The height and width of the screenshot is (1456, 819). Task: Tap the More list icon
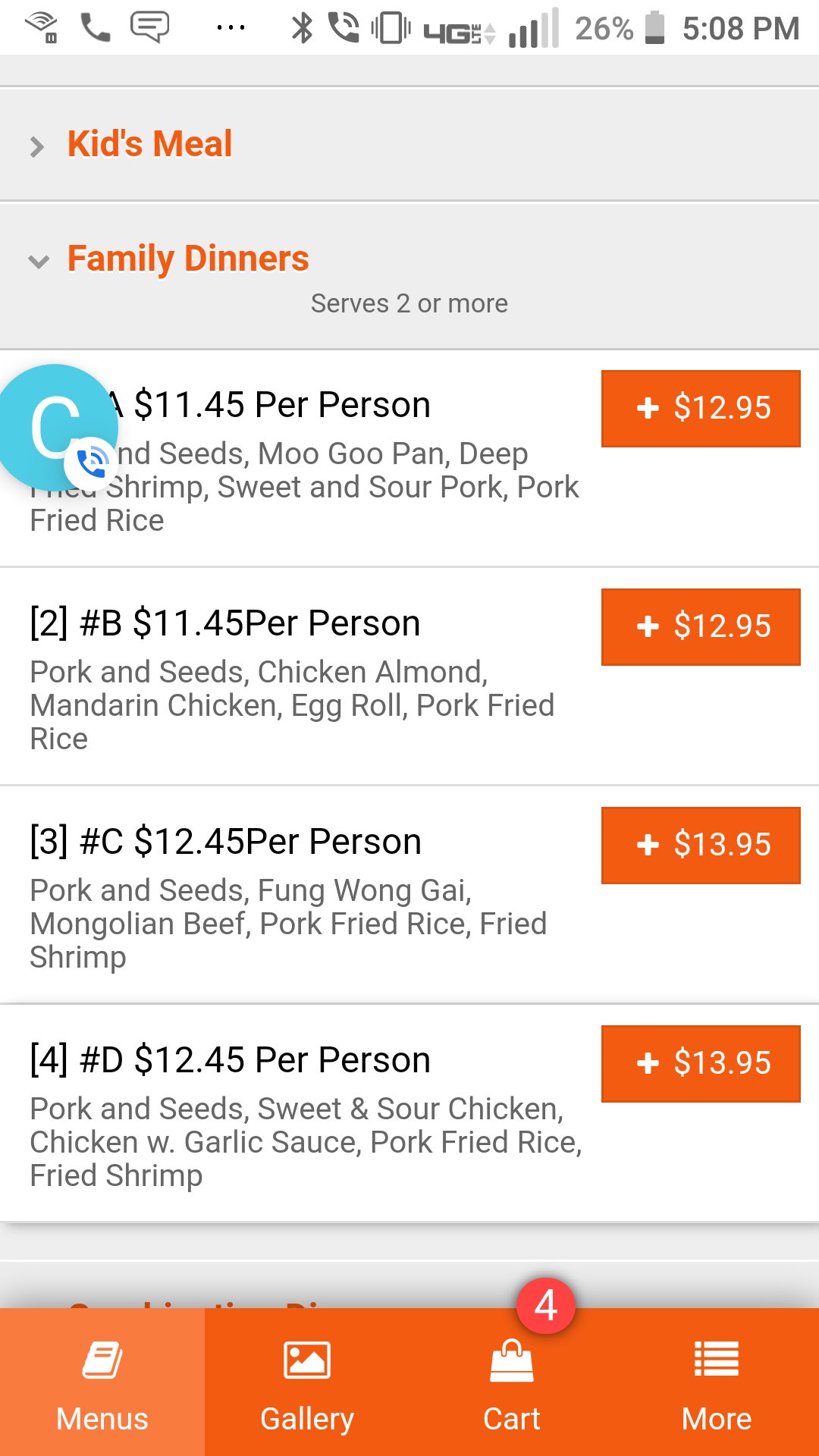coord(716,1359)
